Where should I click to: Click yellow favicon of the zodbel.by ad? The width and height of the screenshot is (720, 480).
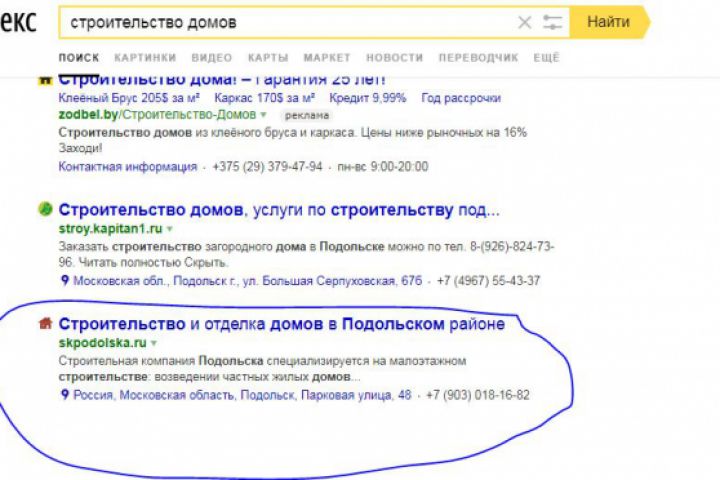coord(45,79)
